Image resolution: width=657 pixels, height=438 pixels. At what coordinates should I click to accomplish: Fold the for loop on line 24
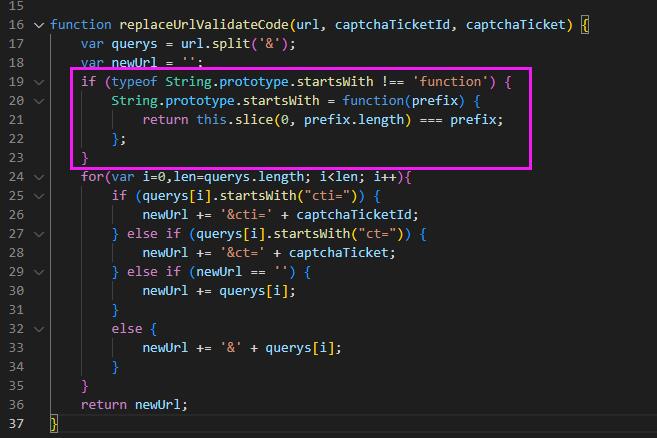(x=39, y=177)
